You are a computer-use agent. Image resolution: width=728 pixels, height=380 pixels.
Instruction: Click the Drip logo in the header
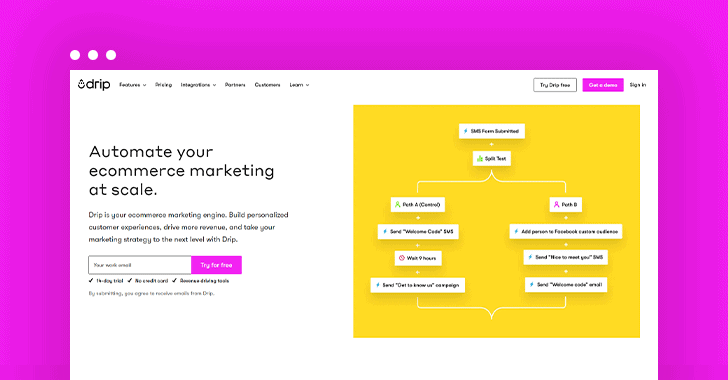94,85
